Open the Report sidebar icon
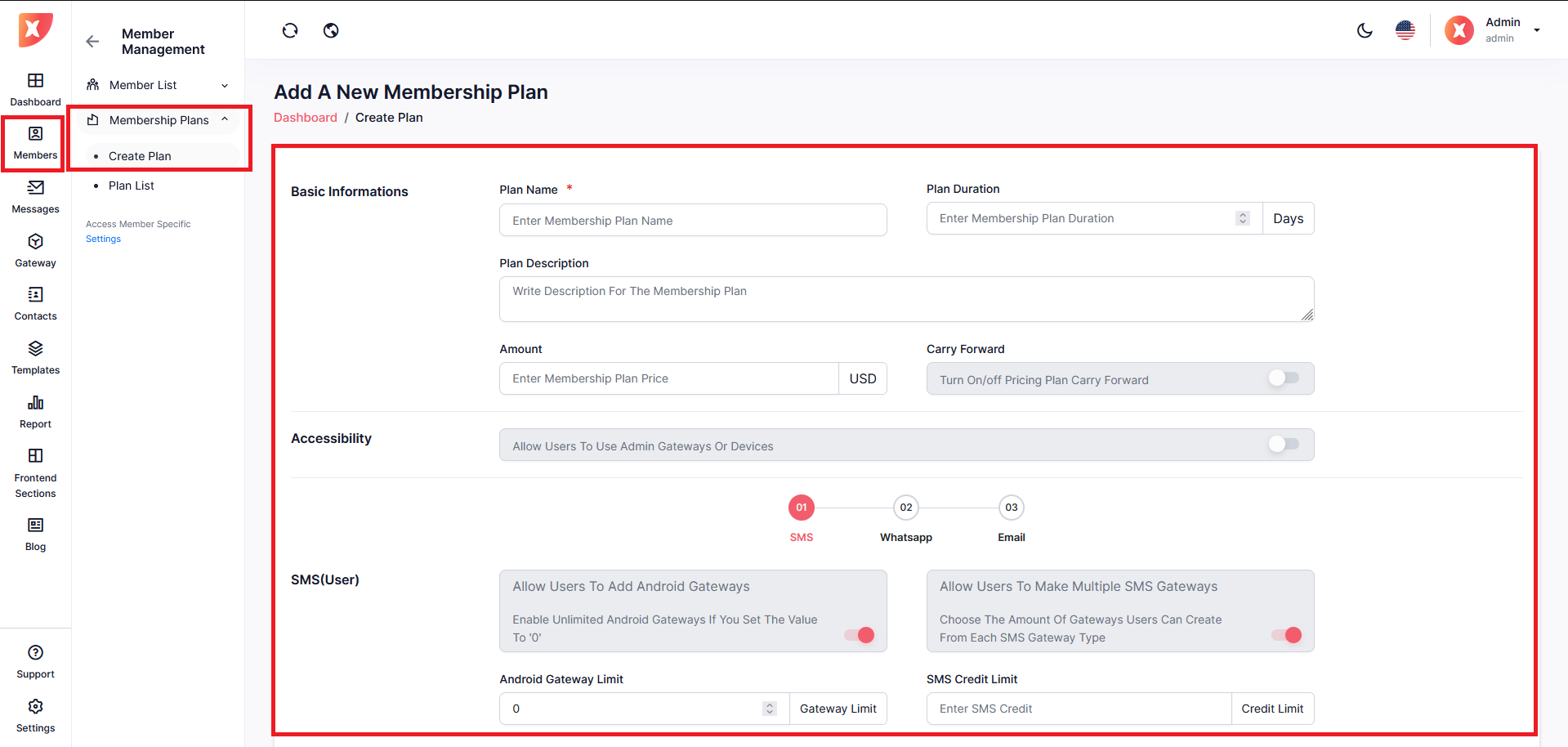Screen dimensions: 1568x747 [x=35, y=411]
